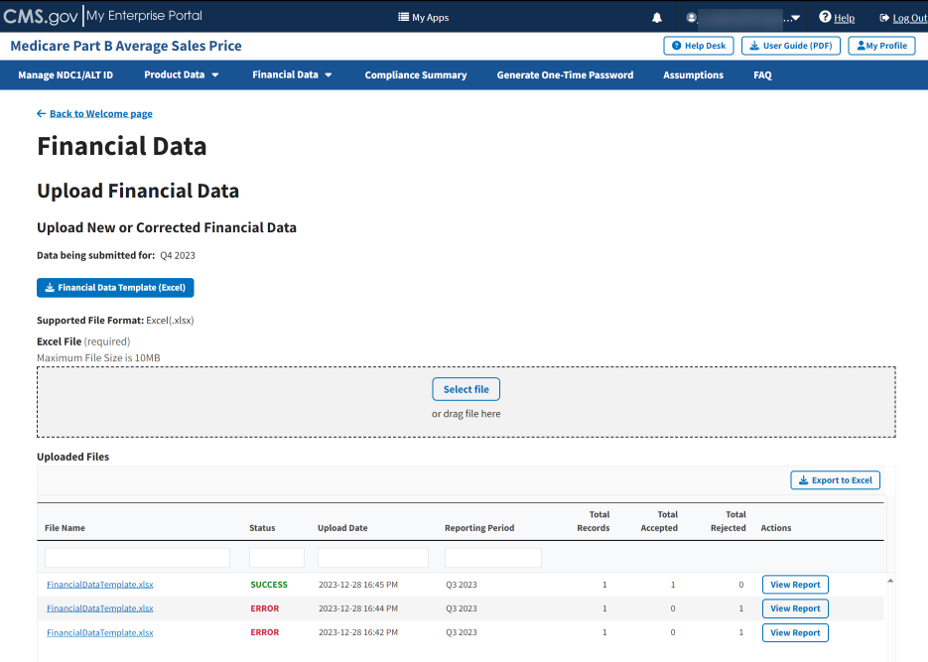Open the Help Desk button
Viewport: 928px width, 662px height.
(x=698, y=46)
